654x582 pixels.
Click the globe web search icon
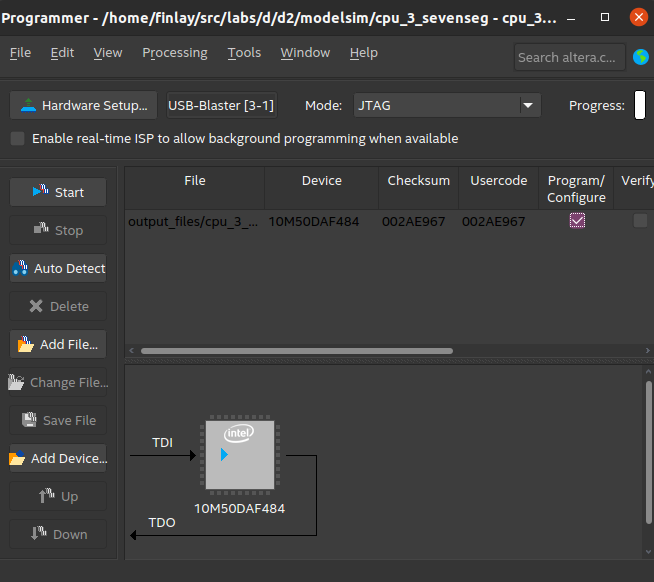coord(641,57)
